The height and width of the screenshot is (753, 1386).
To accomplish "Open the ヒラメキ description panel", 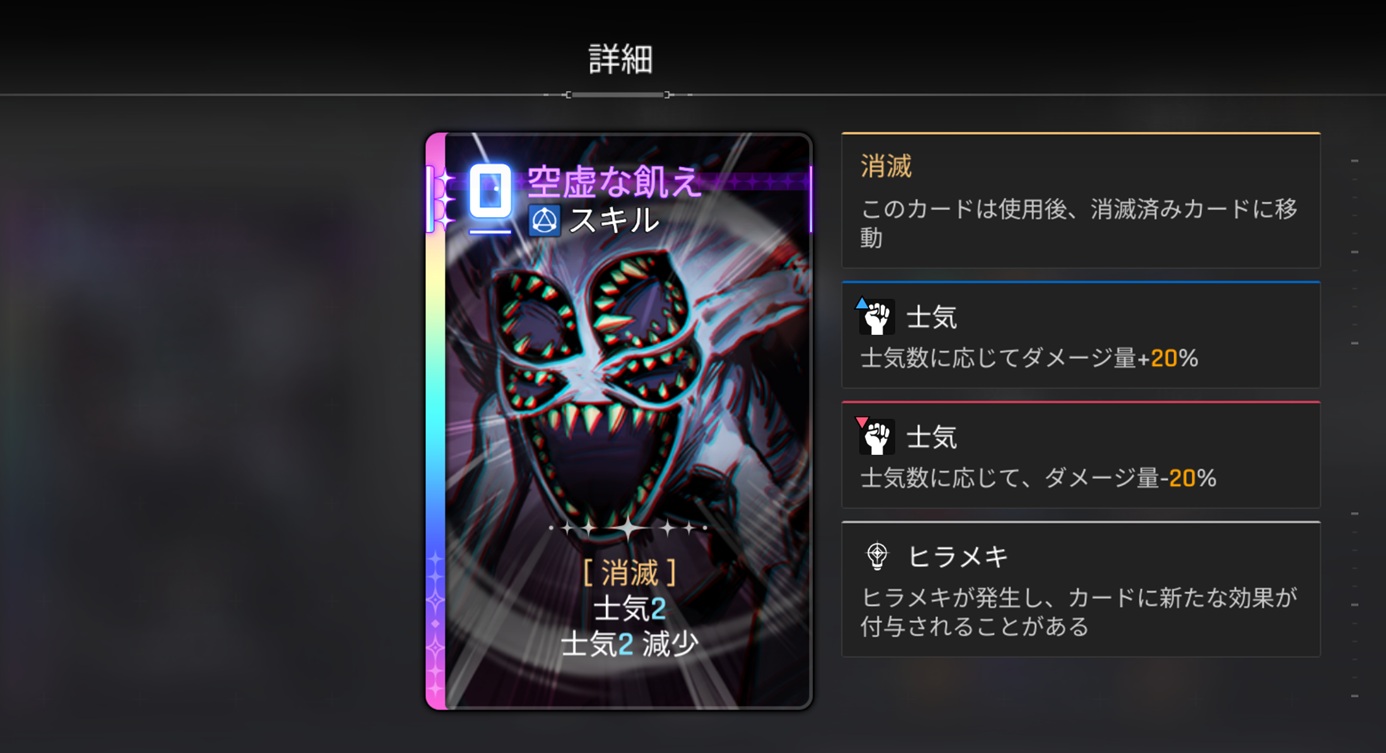I will click(1081, 589).
